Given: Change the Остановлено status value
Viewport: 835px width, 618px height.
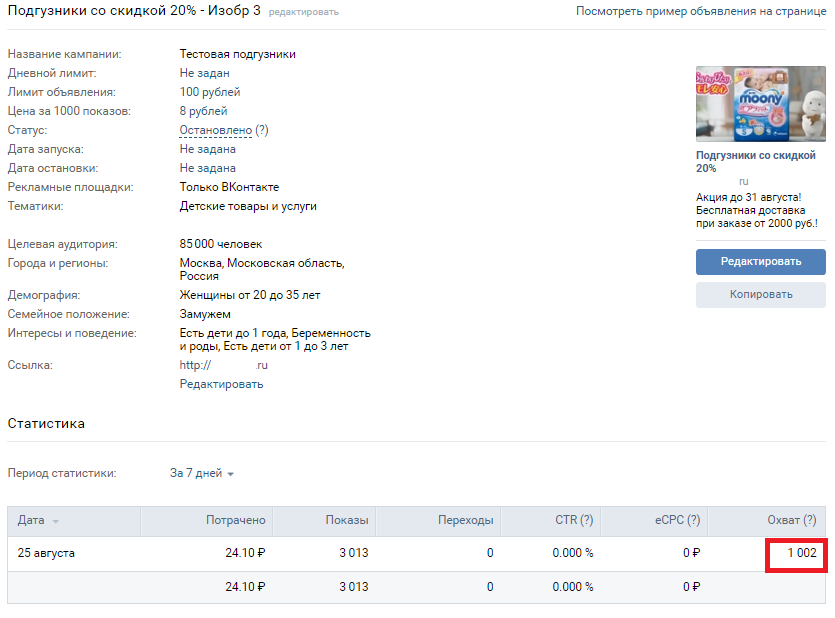Looking at the screenshot, I should click(215, 130).
